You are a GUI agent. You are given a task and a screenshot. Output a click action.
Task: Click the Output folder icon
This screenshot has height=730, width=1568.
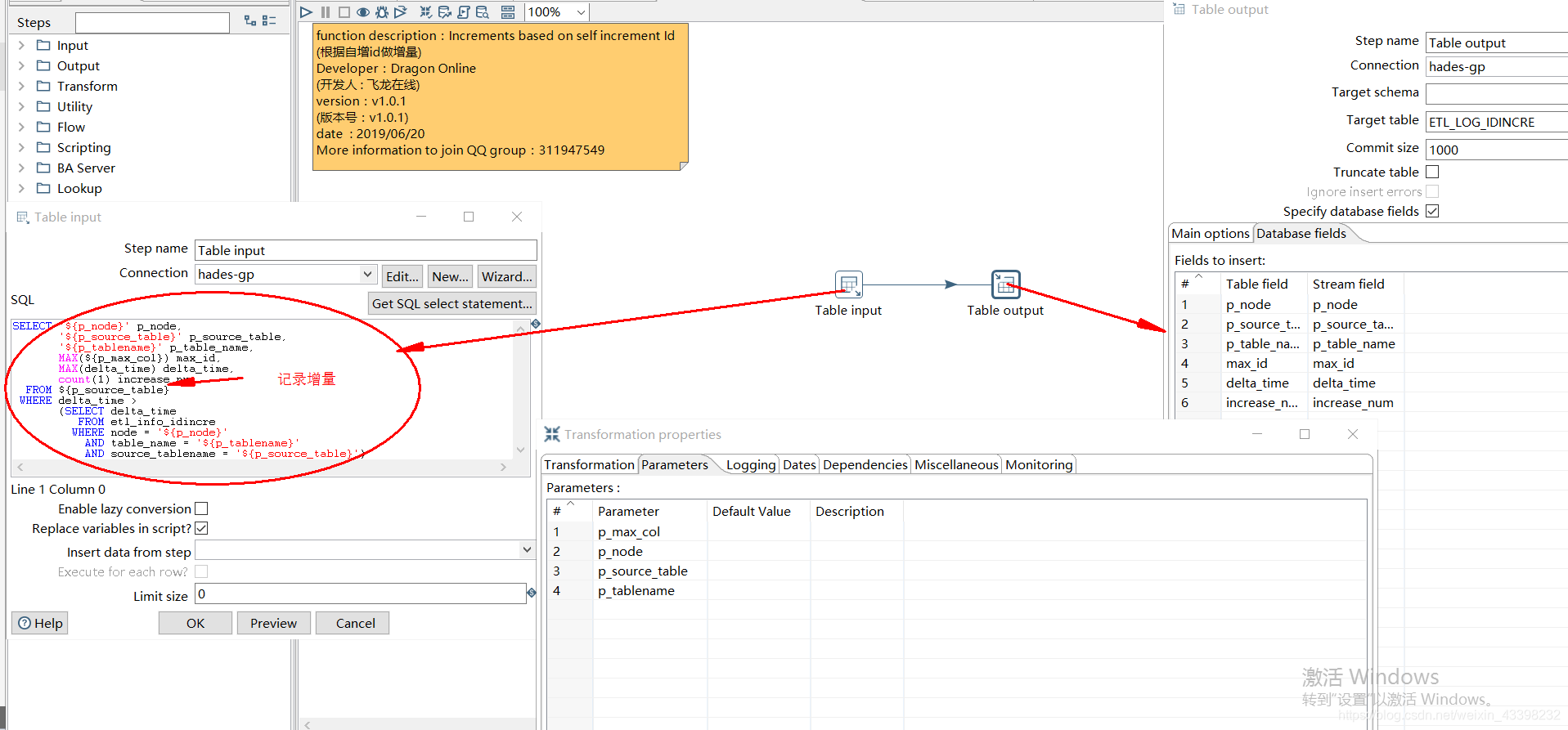44,66
